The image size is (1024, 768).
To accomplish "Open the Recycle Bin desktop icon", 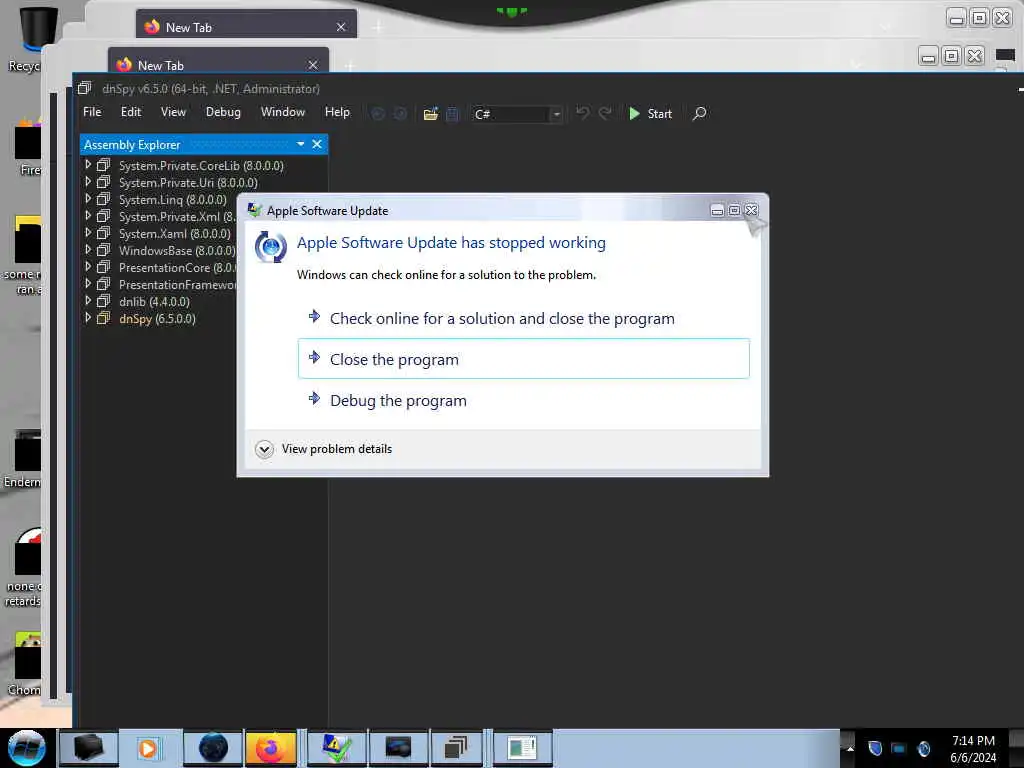I will click(x=29, y=39).
